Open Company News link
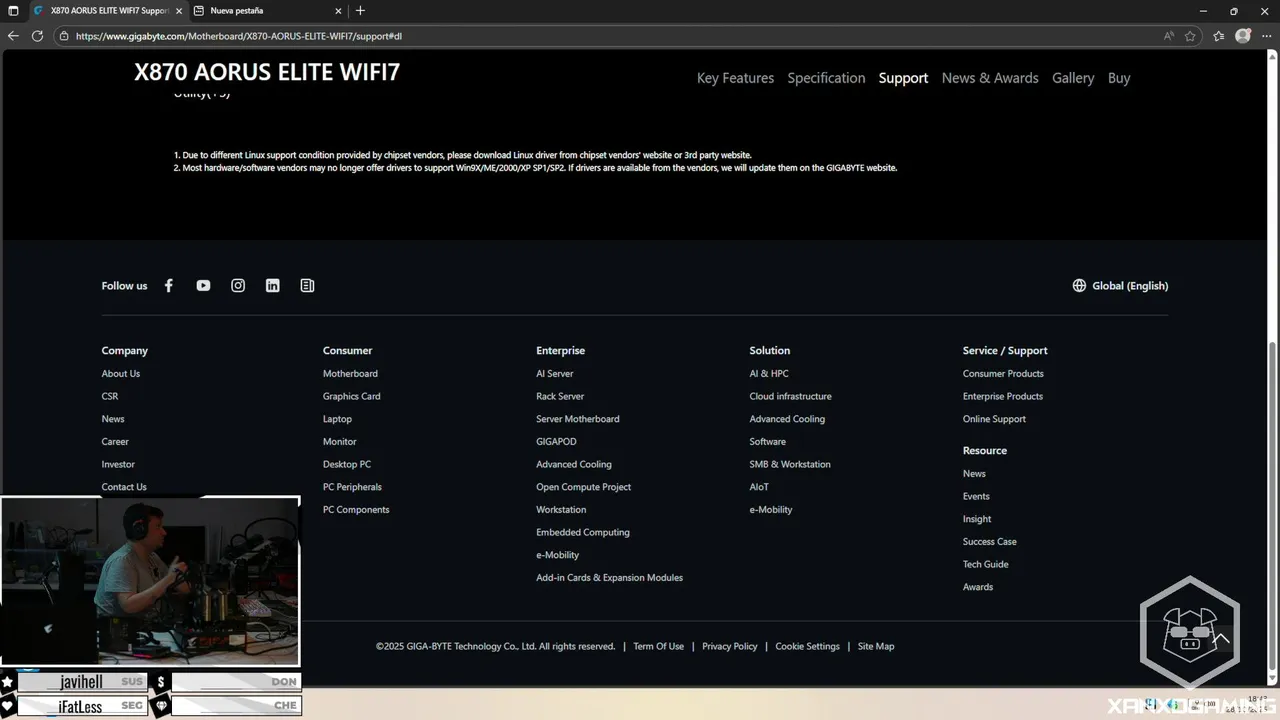Screen dimensions: 1280x720 (x=113, y=419)
